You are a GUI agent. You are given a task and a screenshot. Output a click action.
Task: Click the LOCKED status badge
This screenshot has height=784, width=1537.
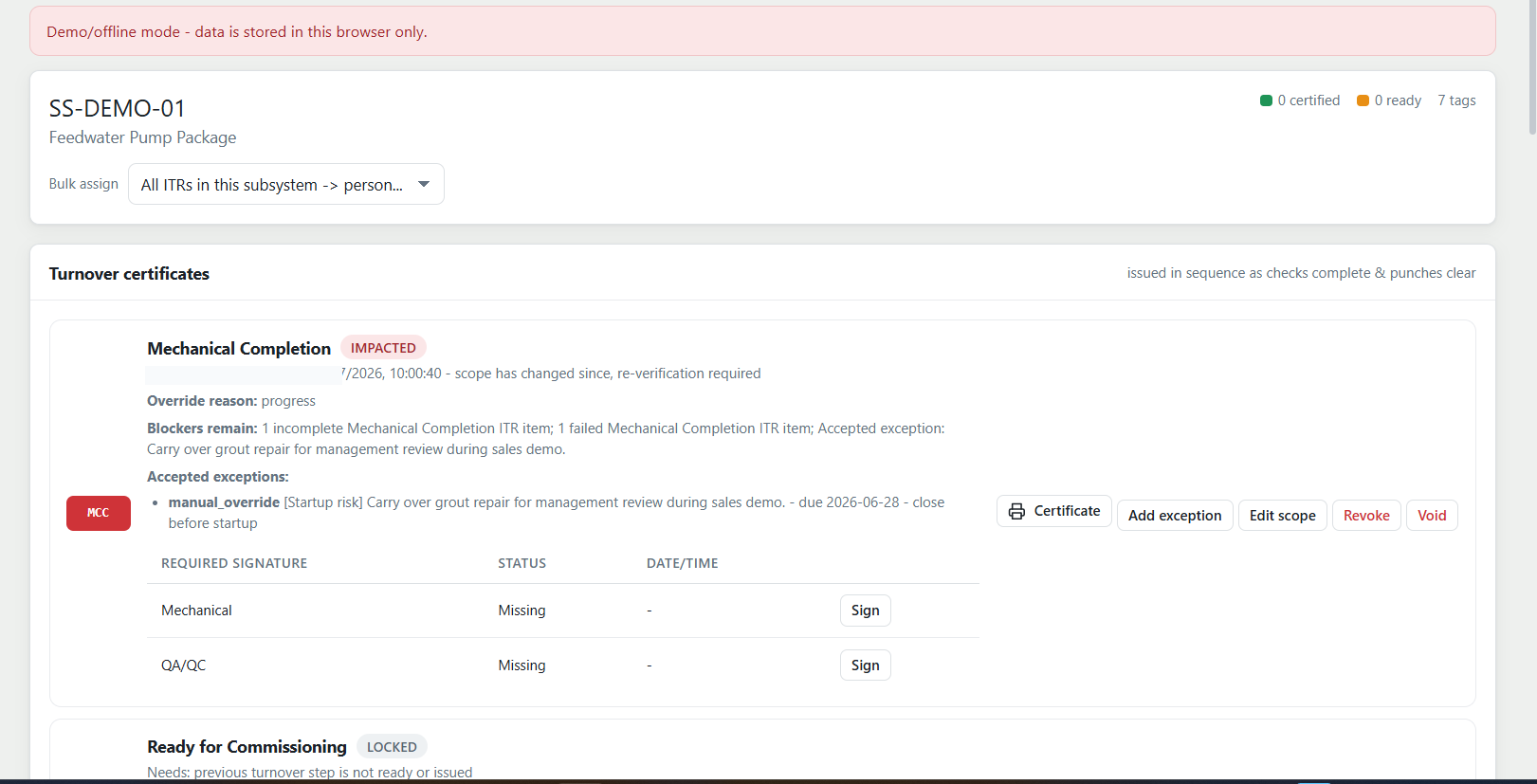tap(392, 747)
